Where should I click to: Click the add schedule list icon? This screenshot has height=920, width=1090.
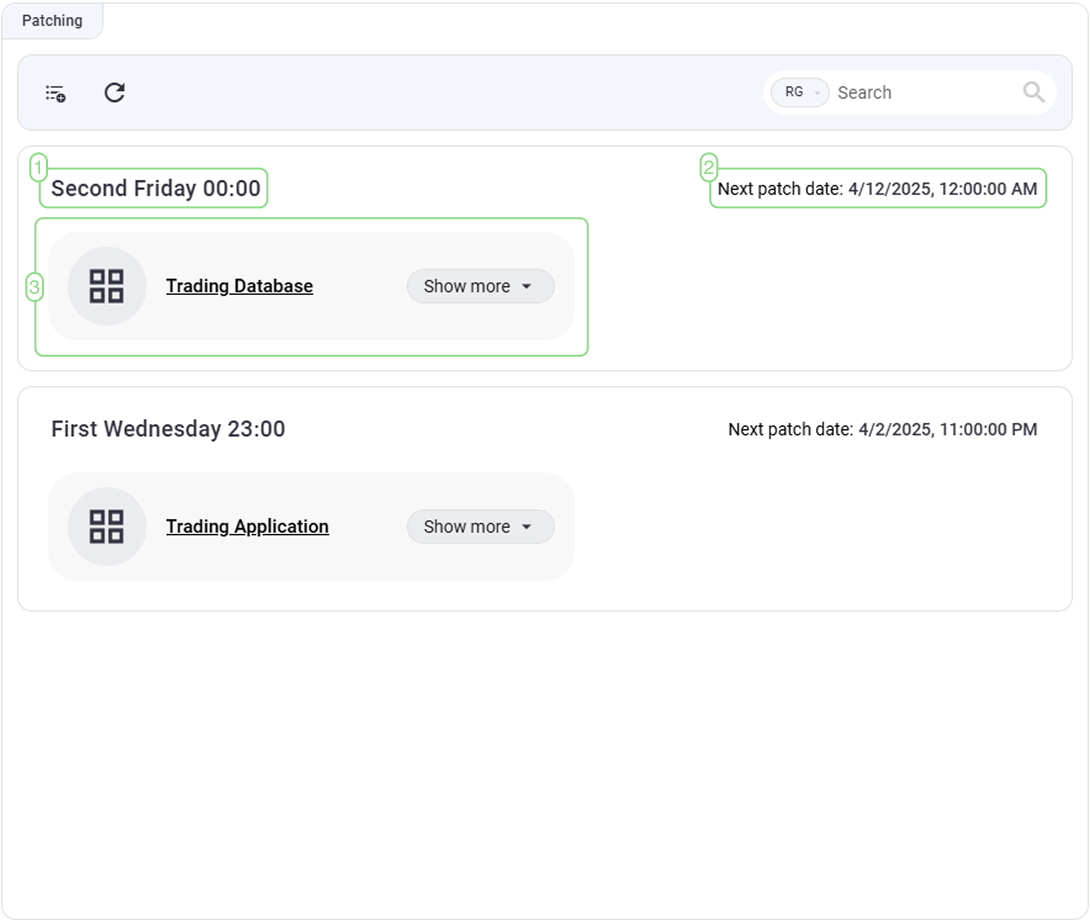55,93
